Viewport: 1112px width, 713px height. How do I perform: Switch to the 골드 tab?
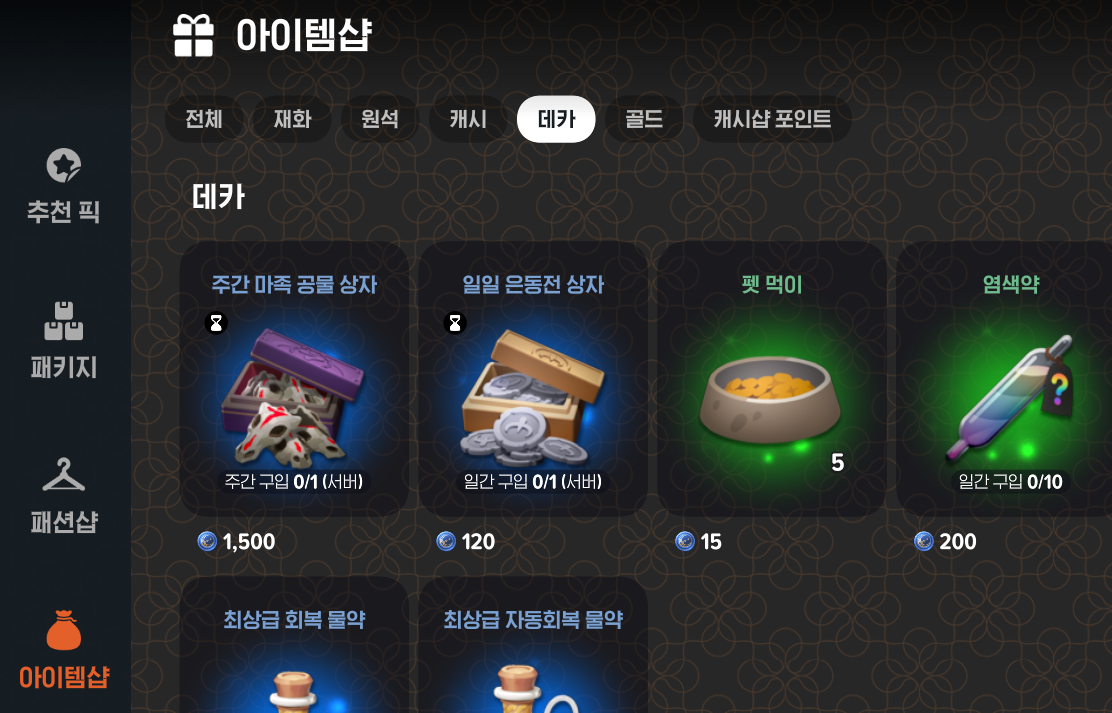point(644,119)
